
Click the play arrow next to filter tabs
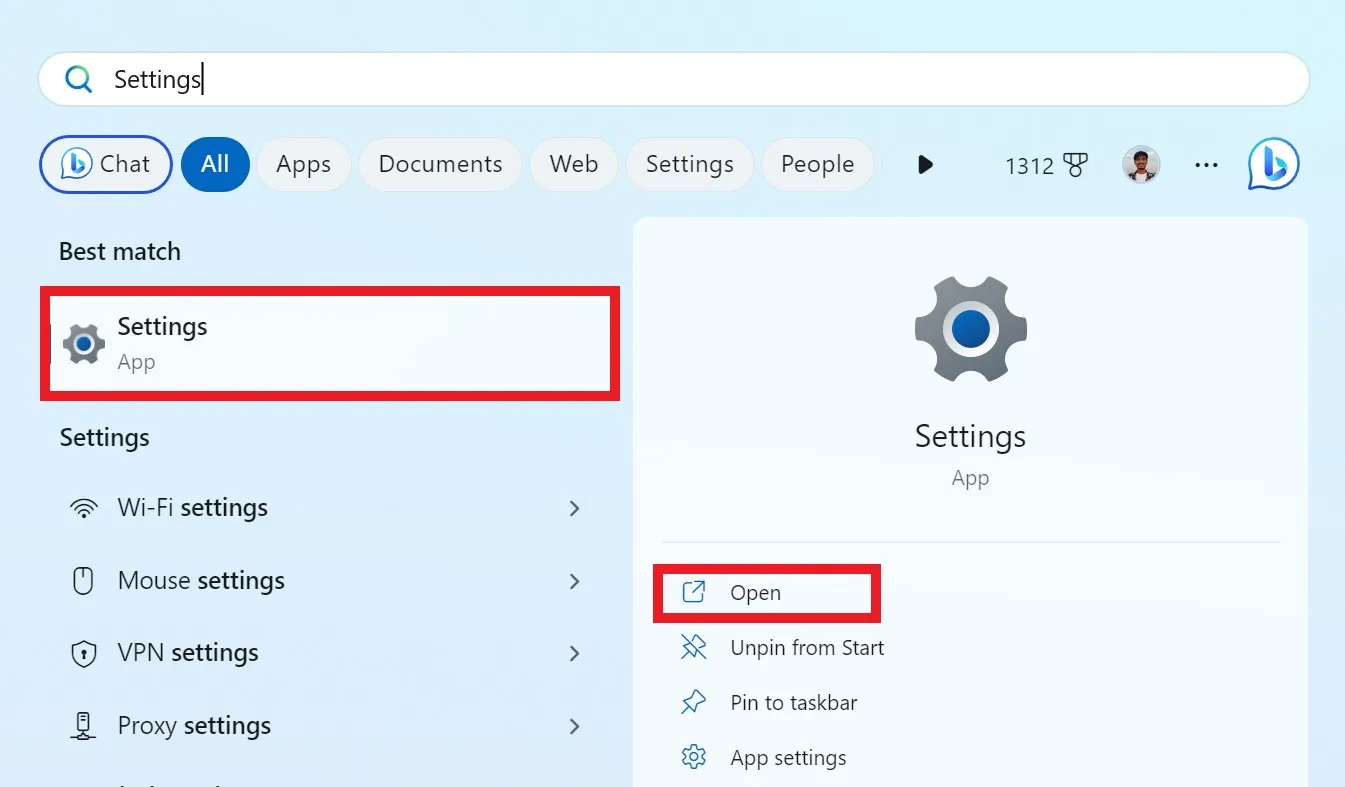point(924,165)
